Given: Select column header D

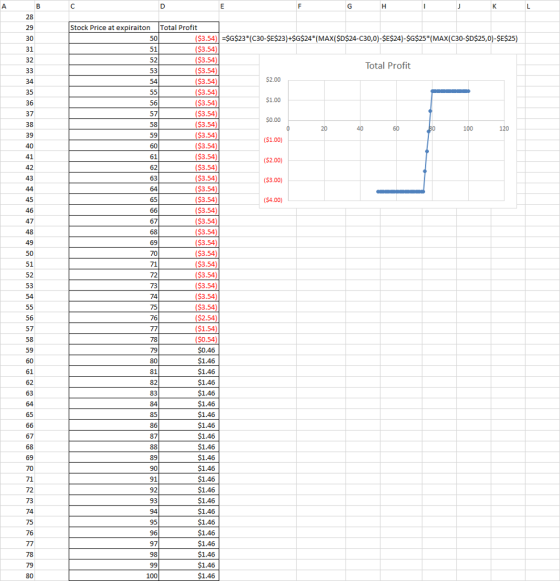Looking at the screenshot, I should (x=189, y=6).
